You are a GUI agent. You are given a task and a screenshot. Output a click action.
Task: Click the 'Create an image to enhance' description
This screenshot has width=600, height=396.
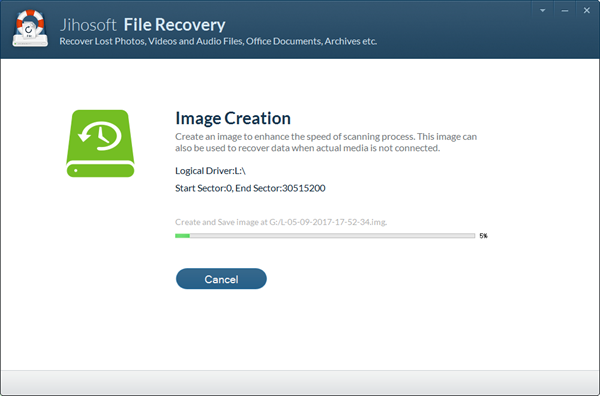[x=326, y=142]
